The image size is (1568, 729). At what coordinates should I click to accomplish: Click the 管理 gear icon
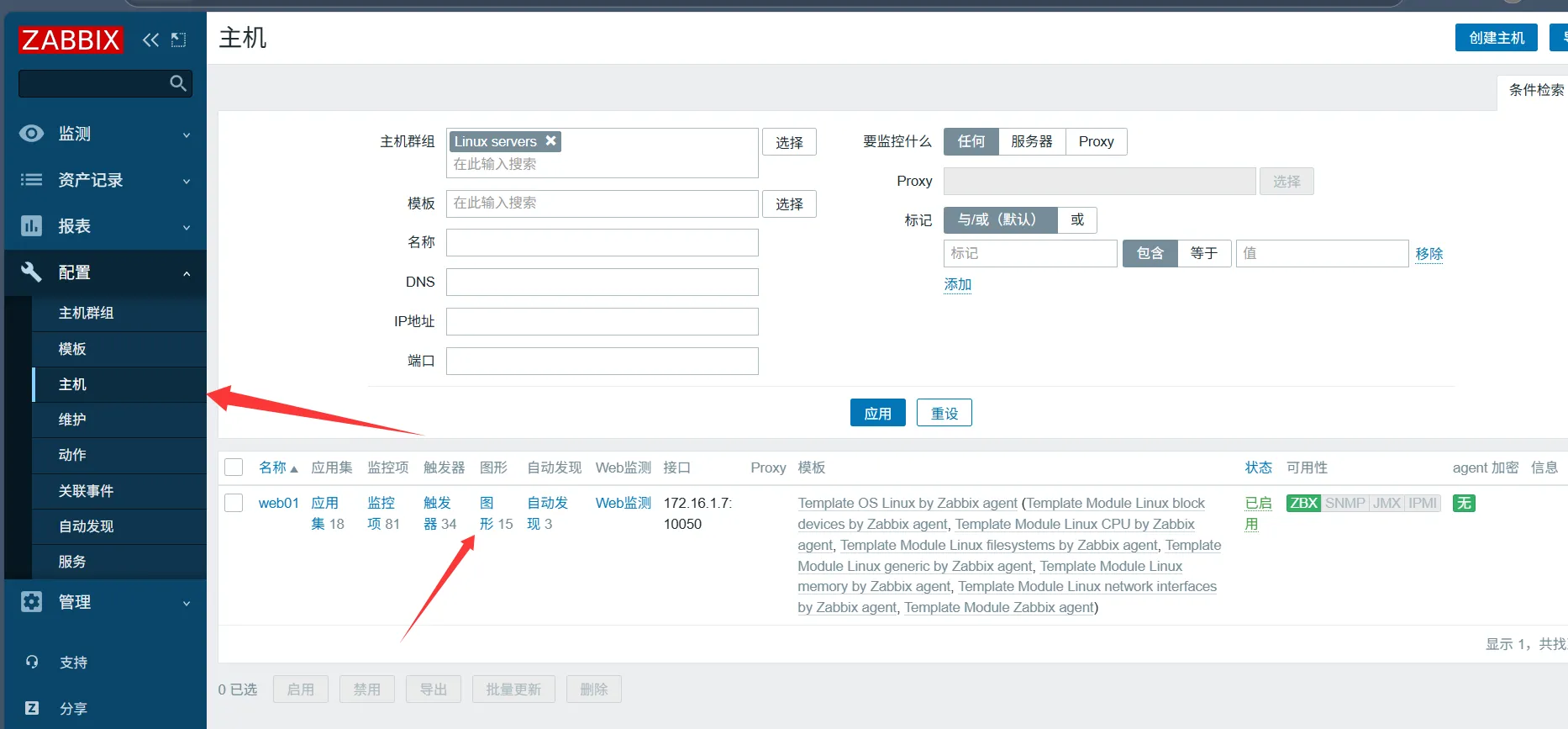click(x=31, y=602)
